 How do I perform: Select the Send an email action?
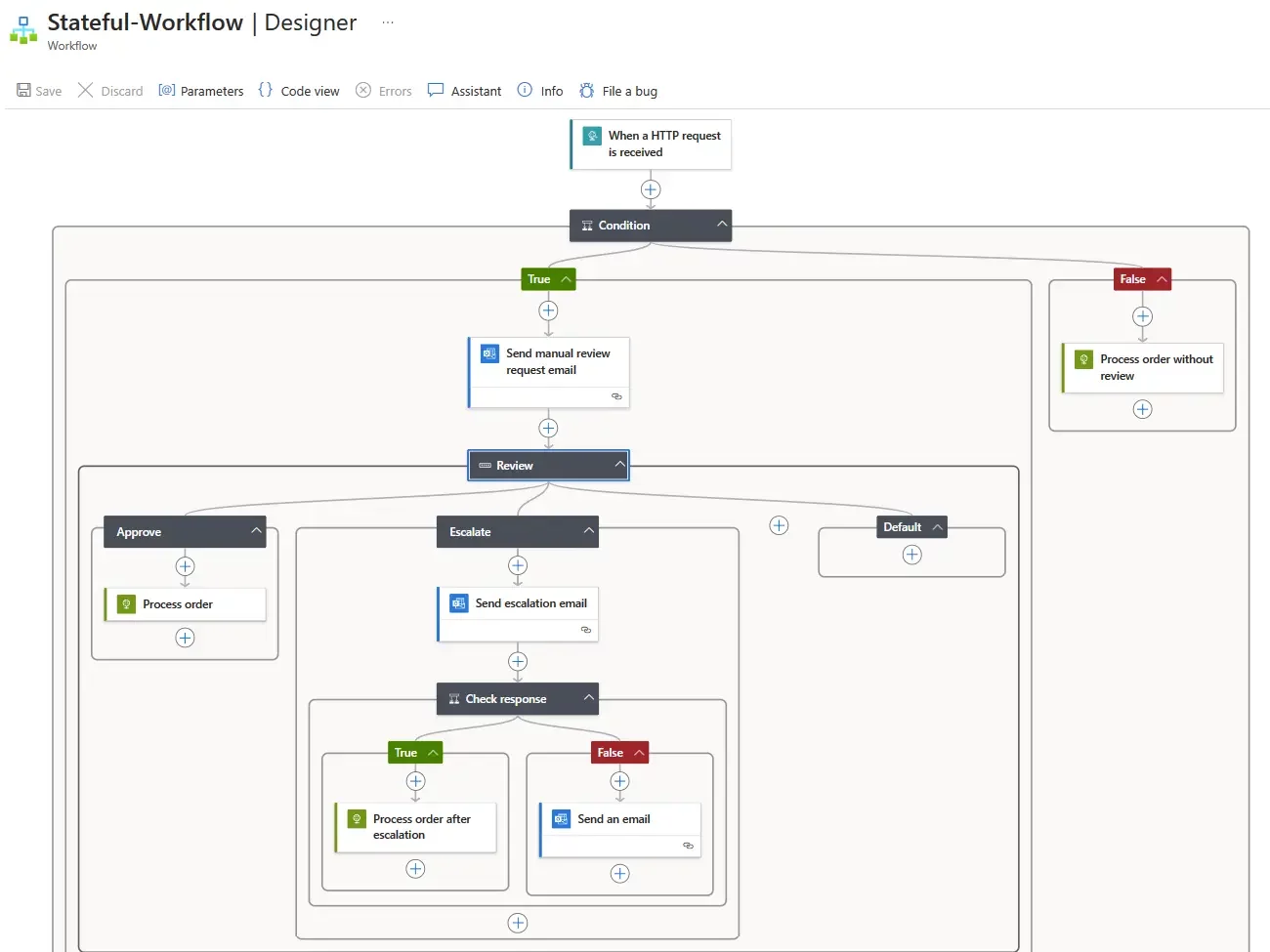click(619, 830)
